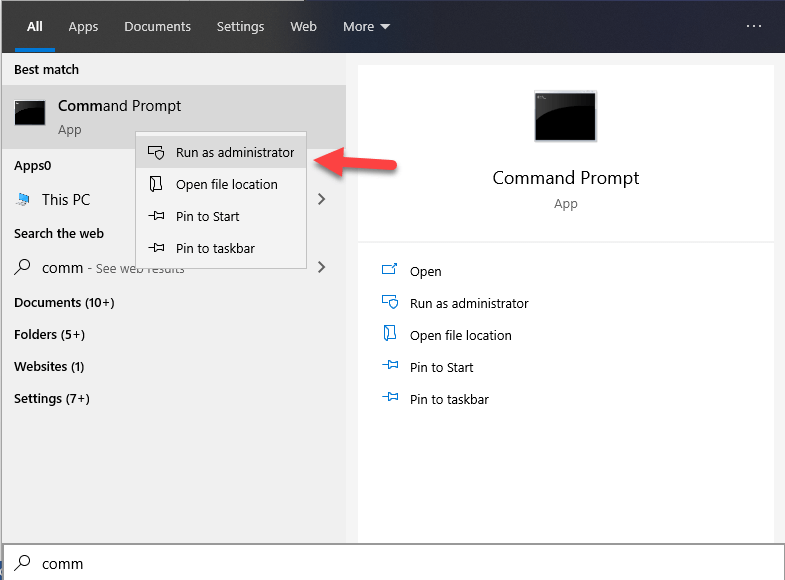
Task: Click the Pin to Start icon in right panel
Action: (x=390, y=365)
